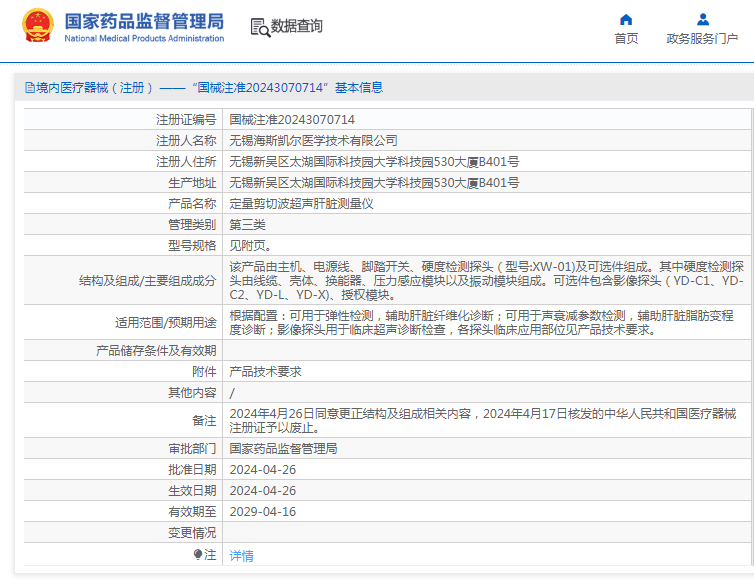
Task: Select the 生效日期 value 2024-04-26
Action: pos(263,491)
